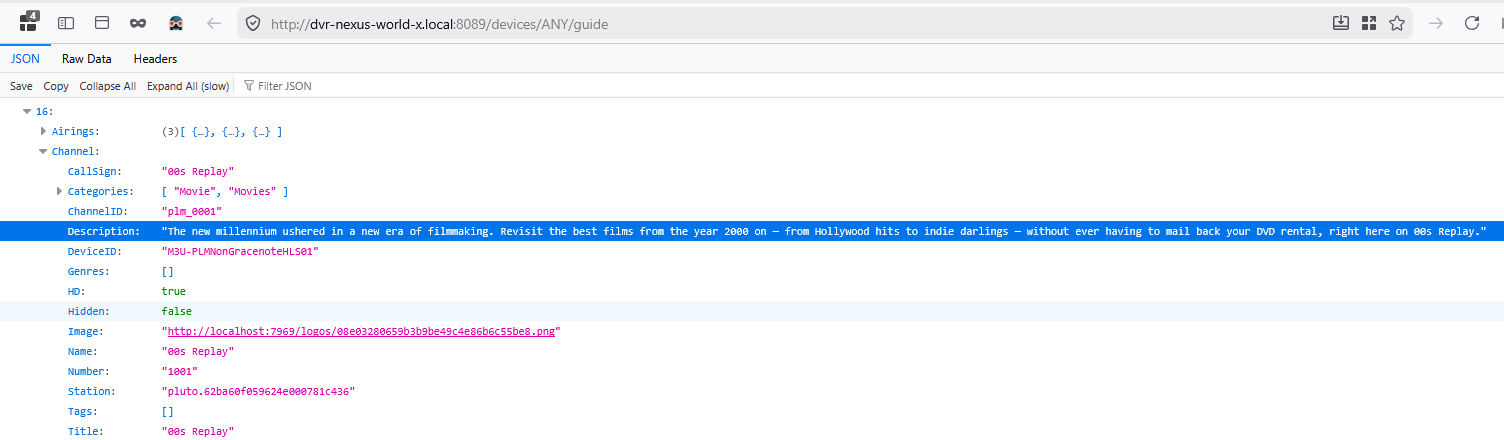Reload the page
Screen dimensions: 1504x440
tap(1472, 23)
